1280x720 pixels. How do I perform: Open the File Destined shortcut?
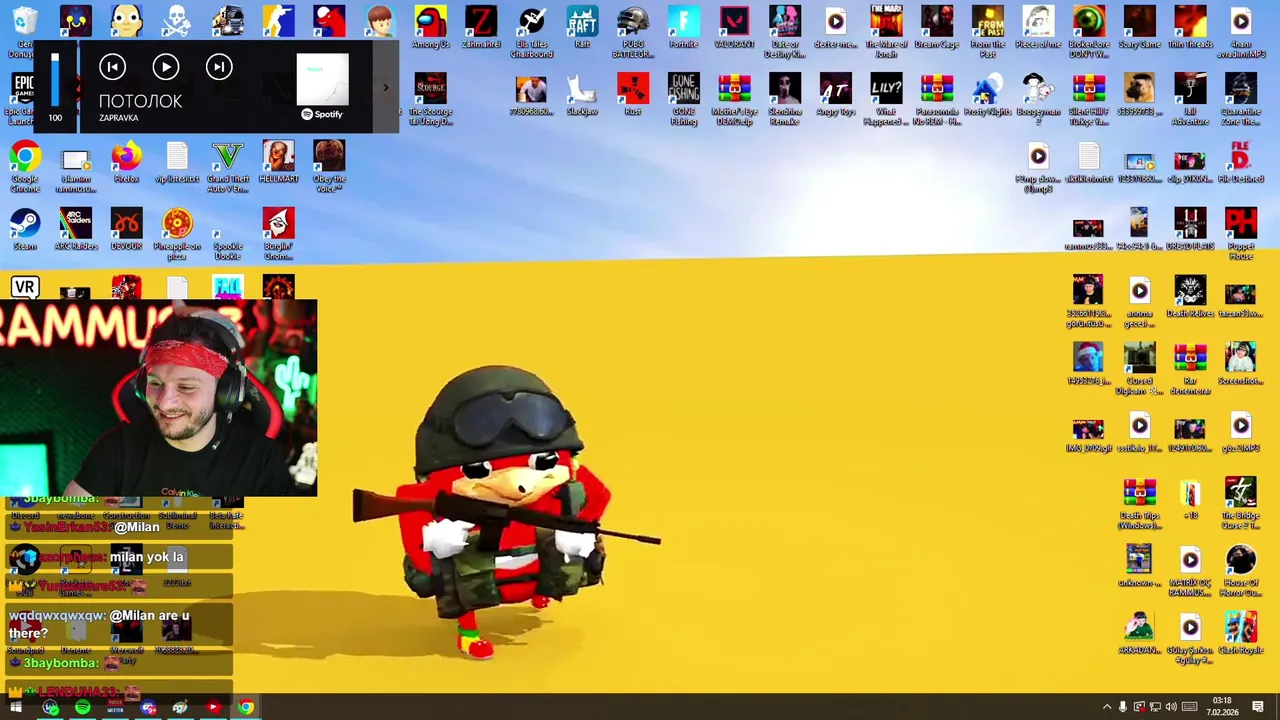(1241, 162)
